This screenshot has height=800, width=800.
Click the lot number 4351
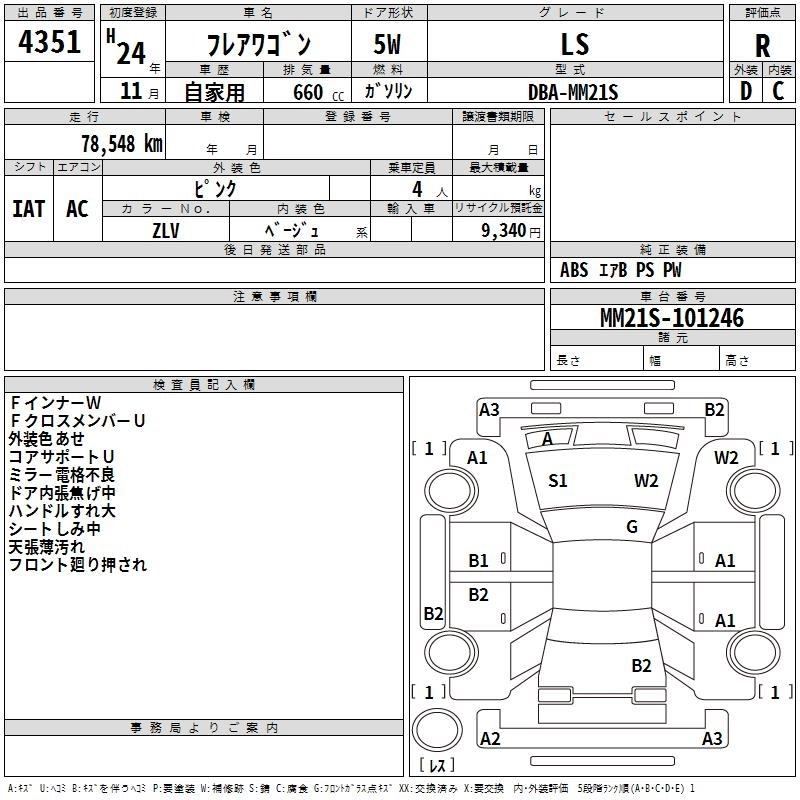tap(50, 43)
